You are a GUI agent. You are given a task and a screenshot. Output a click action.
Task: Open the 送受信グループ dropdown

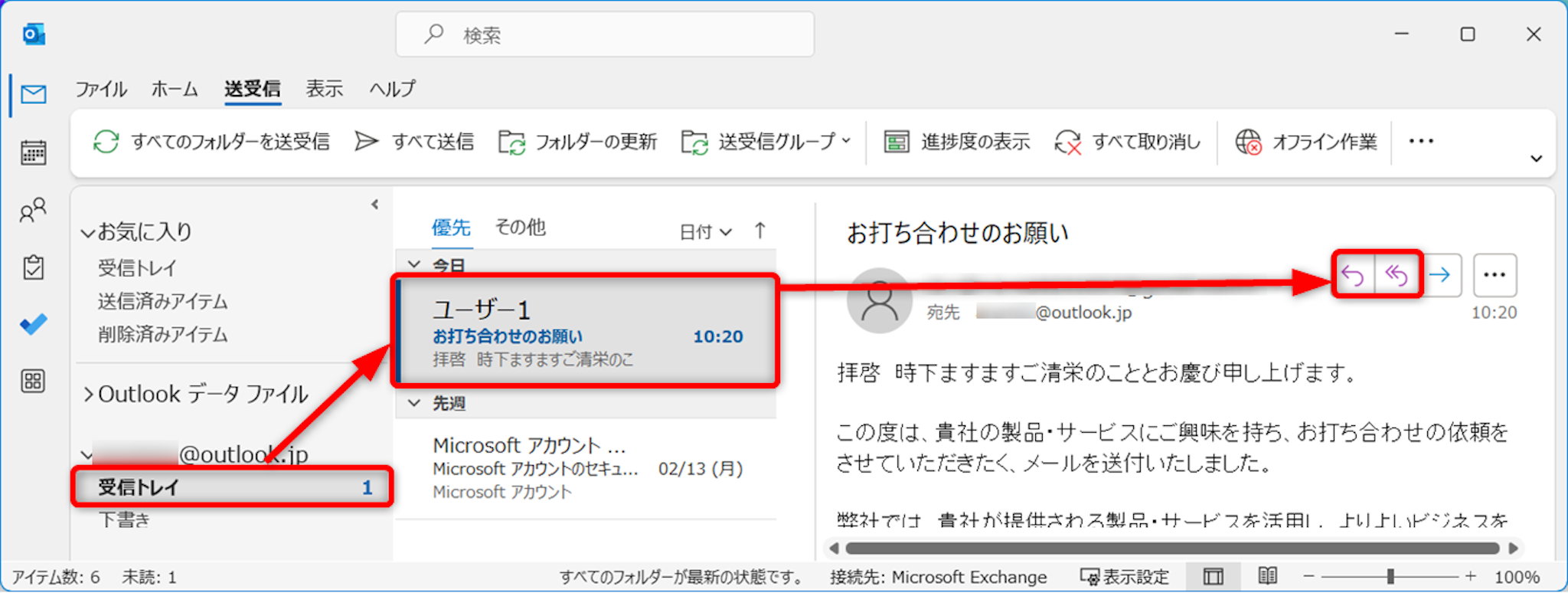point(766,142)
